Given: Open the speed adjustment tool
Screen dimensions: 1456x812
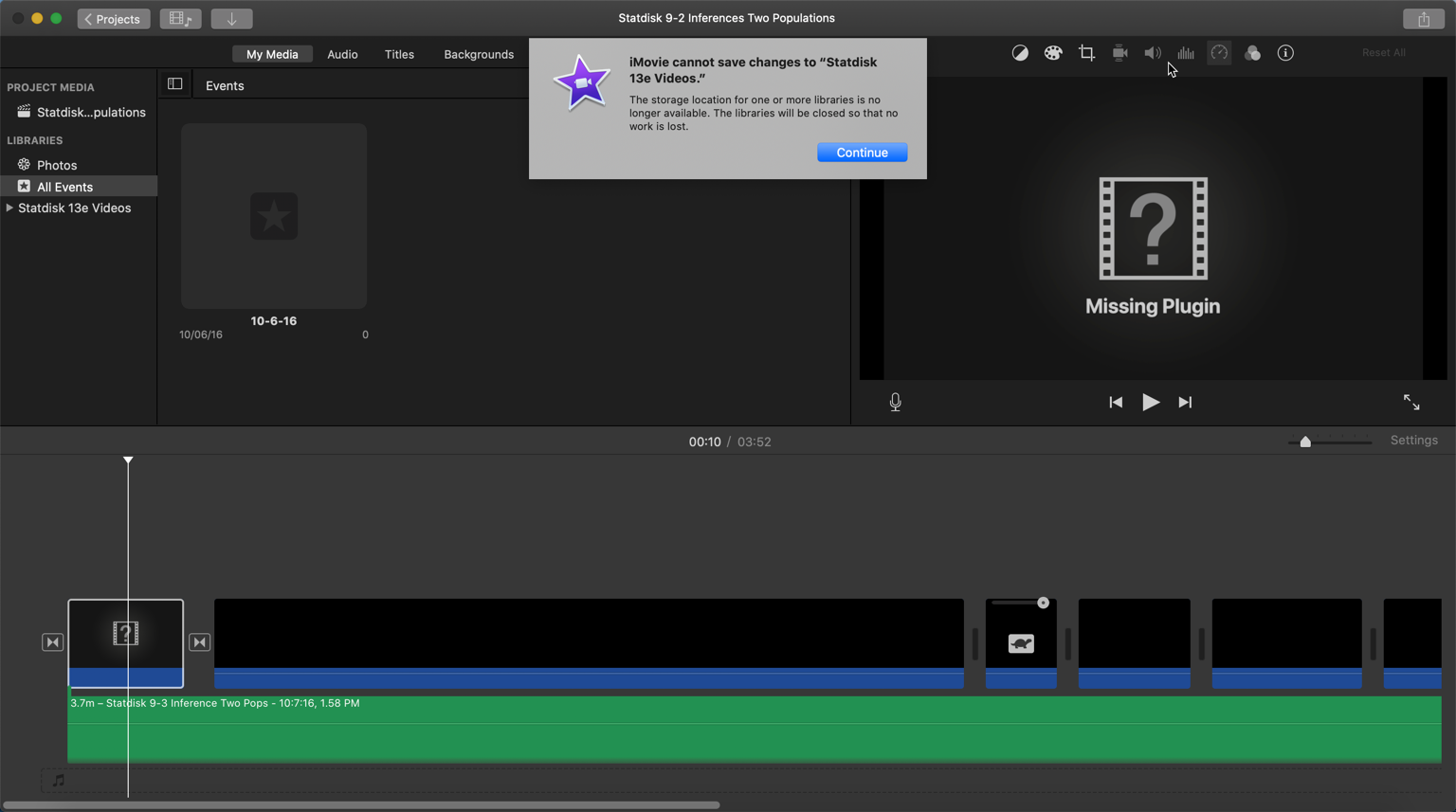Looking at the screenshot, I should pos(1219,53).
